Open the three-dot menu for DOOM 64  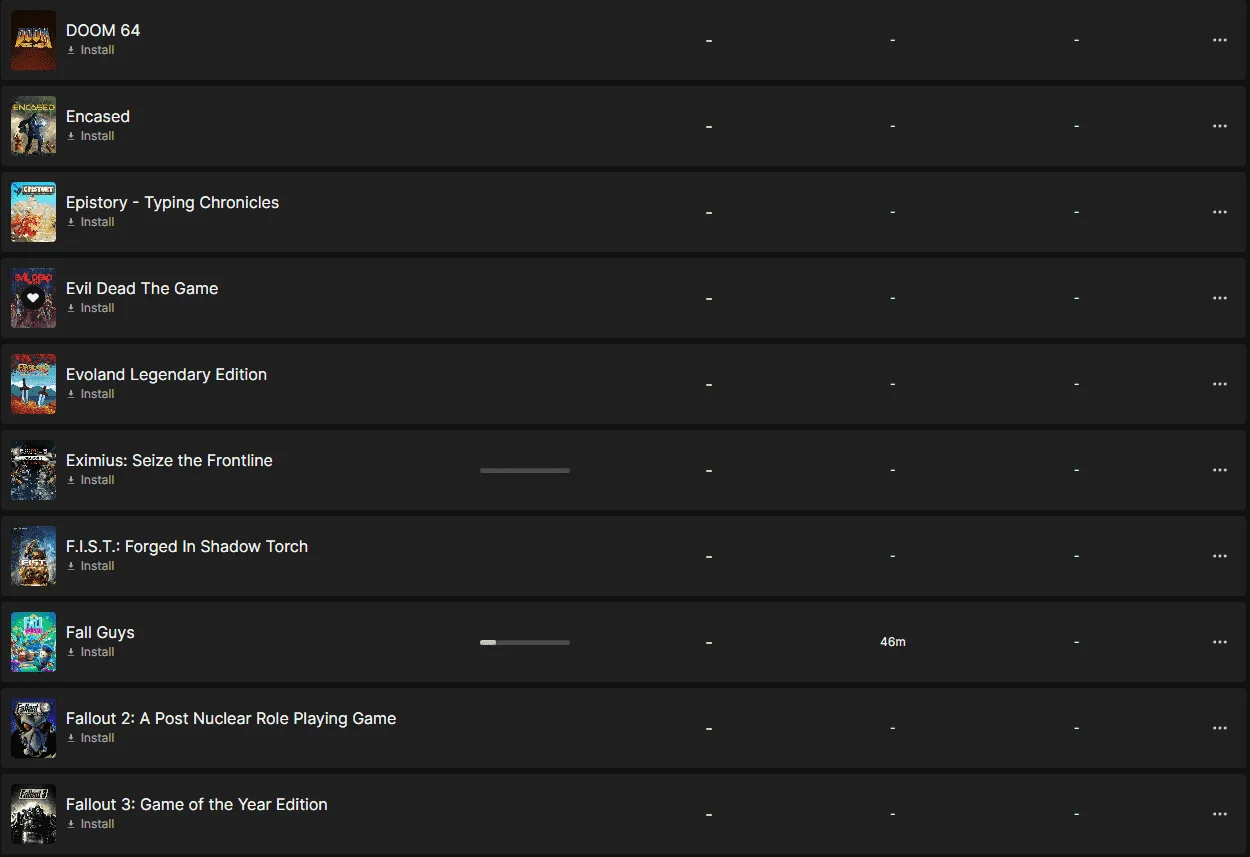(1219, 40)
